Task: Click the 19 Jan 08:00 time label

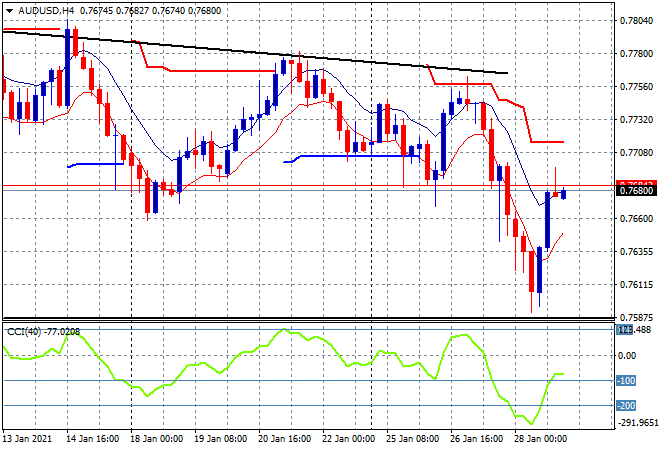Action: [220, 439]
